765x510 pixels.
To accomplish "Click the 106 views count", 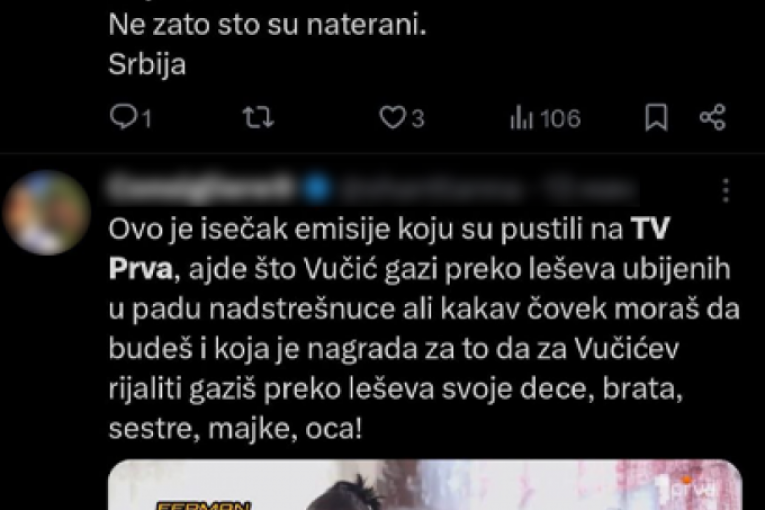I will pyautogui.click(x=560, y=119).
